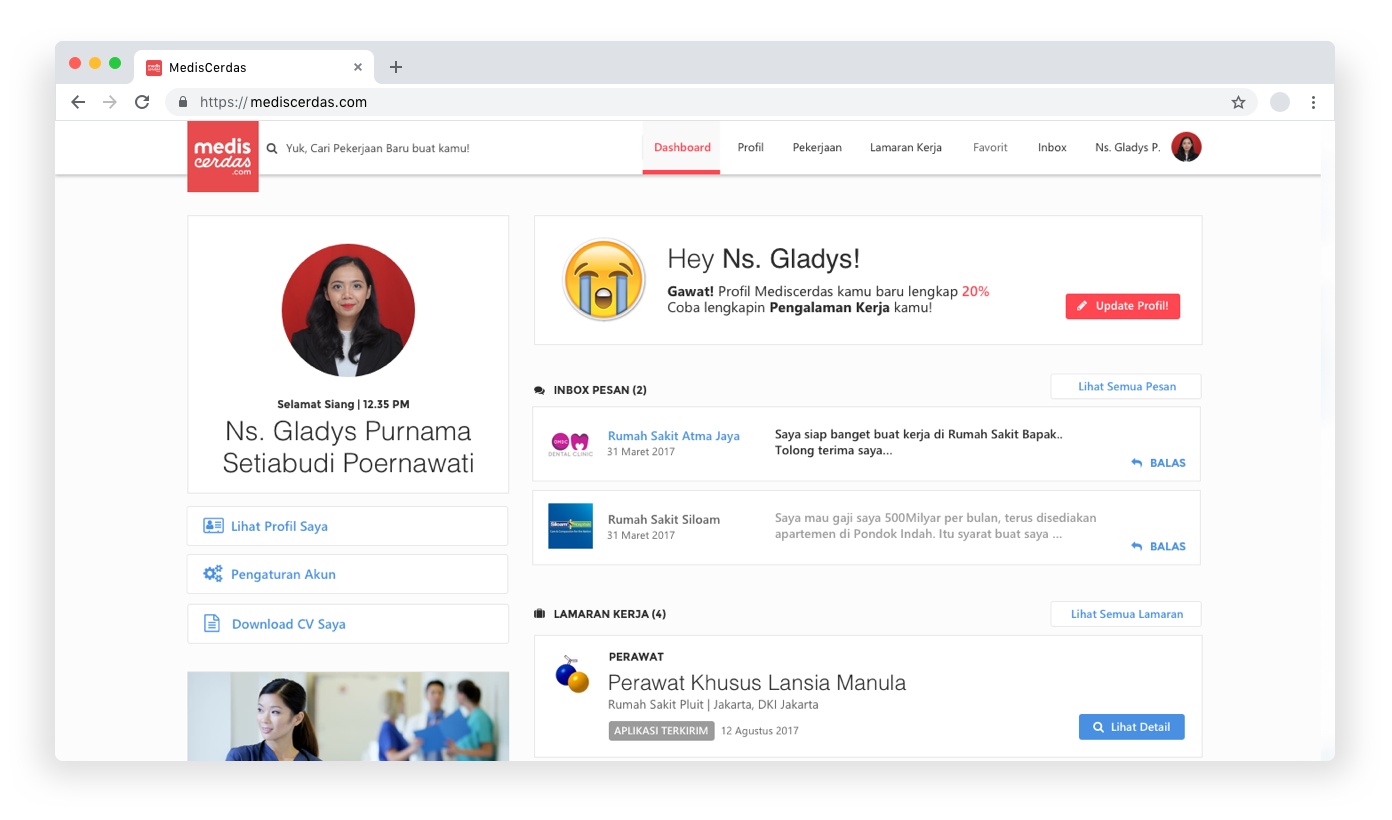Click the 12 Agustus 2017 date
1392x820 pixels.
[760, 731]
